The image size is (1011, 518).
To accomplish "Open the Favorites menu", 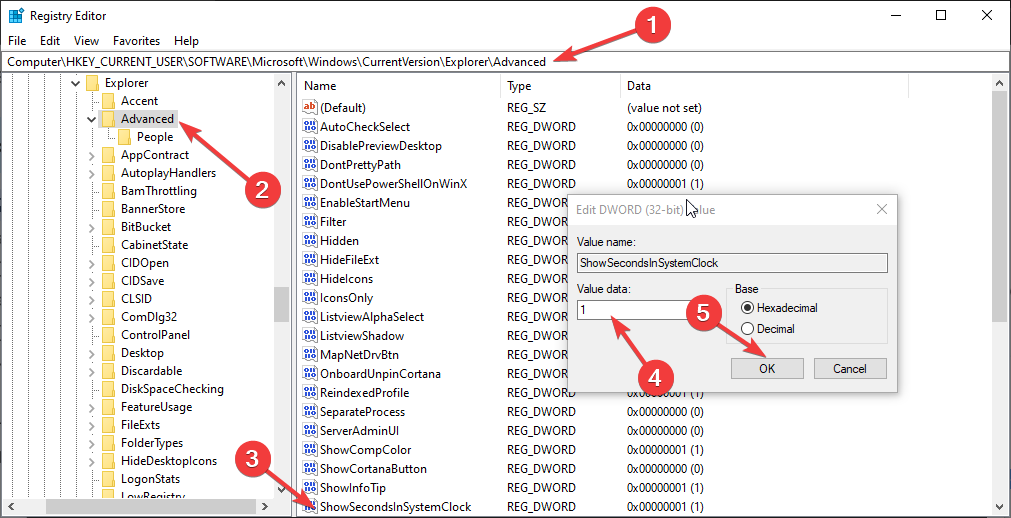I will (136, 41).
